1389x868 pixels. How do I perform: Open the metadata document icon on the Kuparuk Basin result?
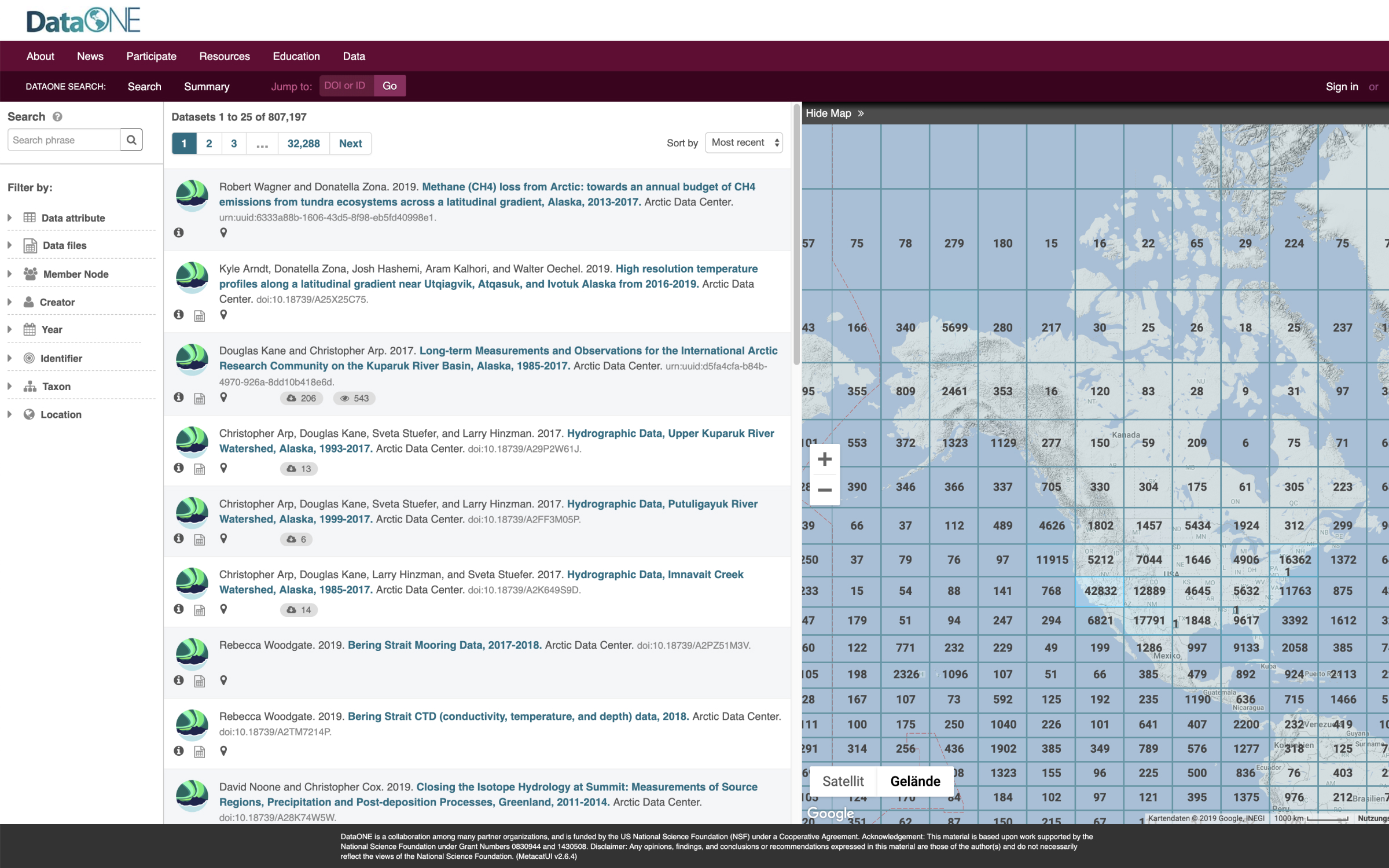pyautogui.click(x=200, y=398)
